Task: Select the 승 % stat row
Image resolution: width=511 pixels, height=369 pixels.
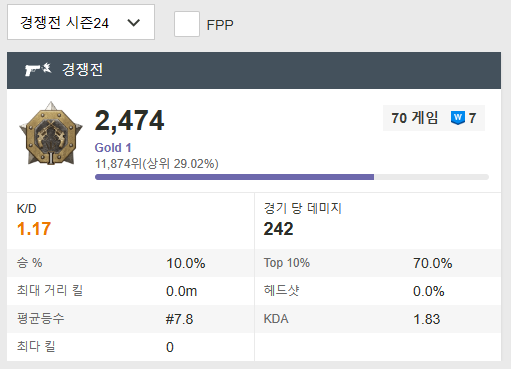Action: pos(131,263)
